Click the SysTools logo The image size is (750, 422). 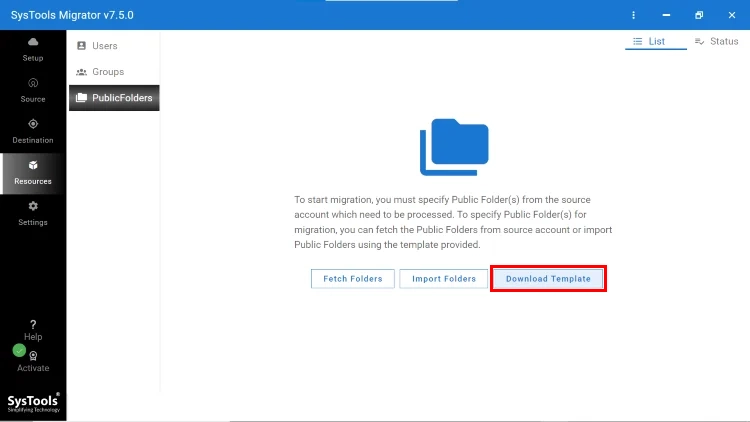click(x=33, y=403)
